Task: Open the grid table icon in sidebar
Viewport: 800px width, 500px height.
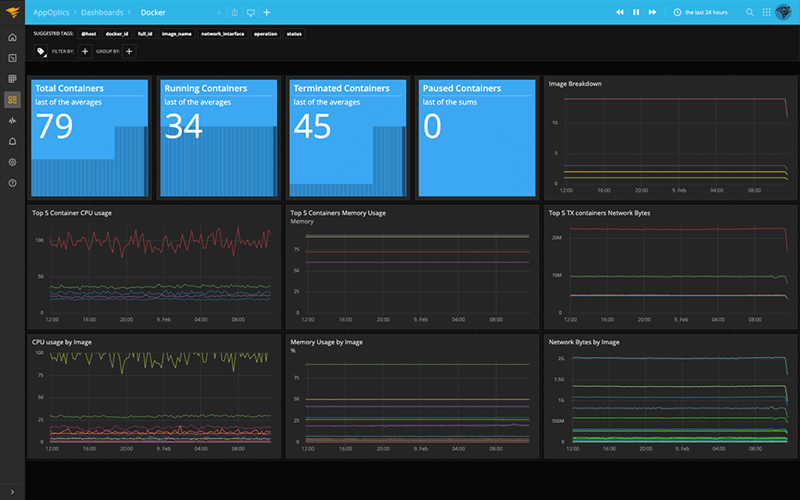Action: pyautogui.click(x=12, y=79)
